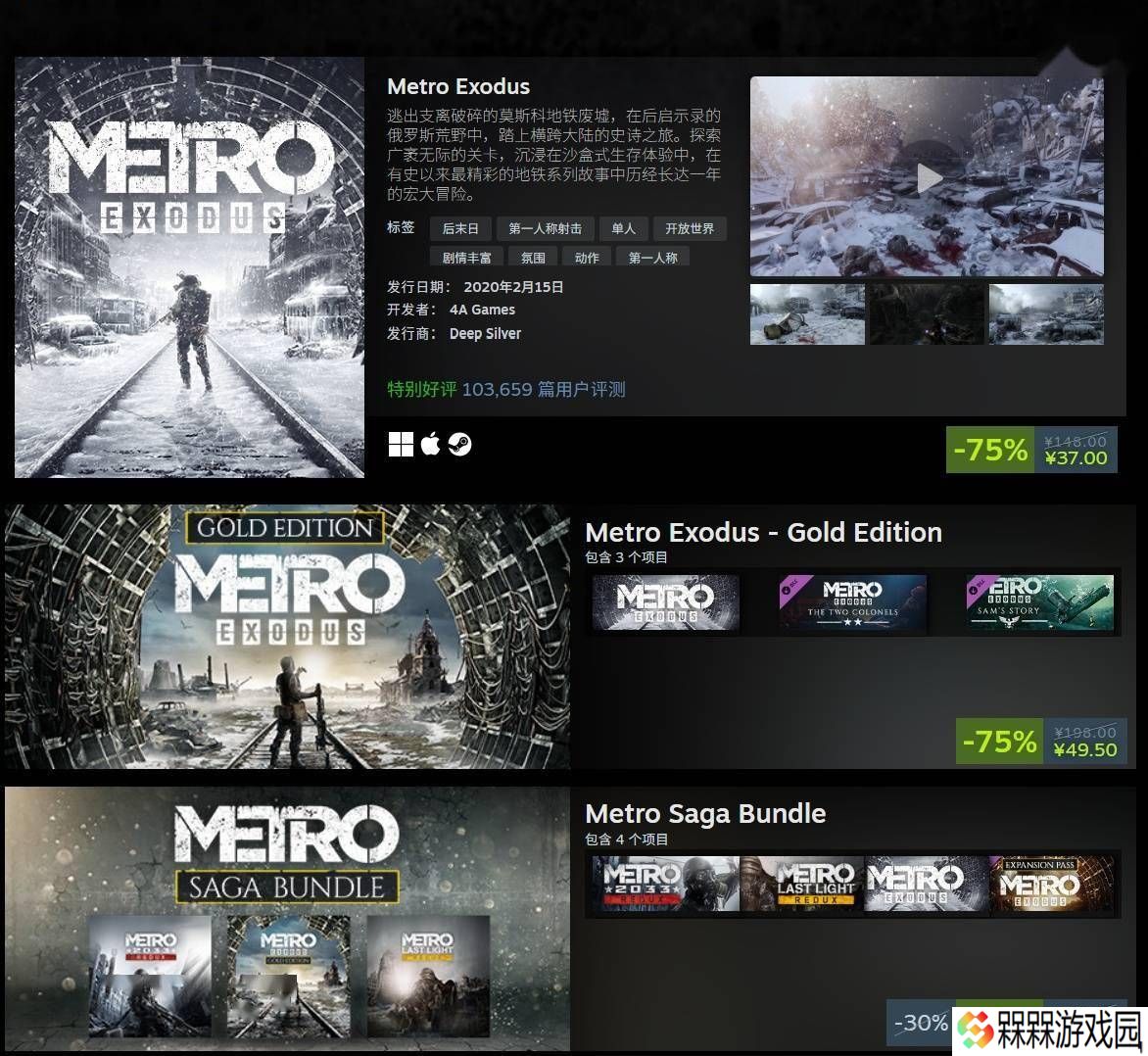This screenshot has width=1148, height=1056.
Task: Open the 4A Games developer link
Action: pyautogui.click(x=482, y=310)
